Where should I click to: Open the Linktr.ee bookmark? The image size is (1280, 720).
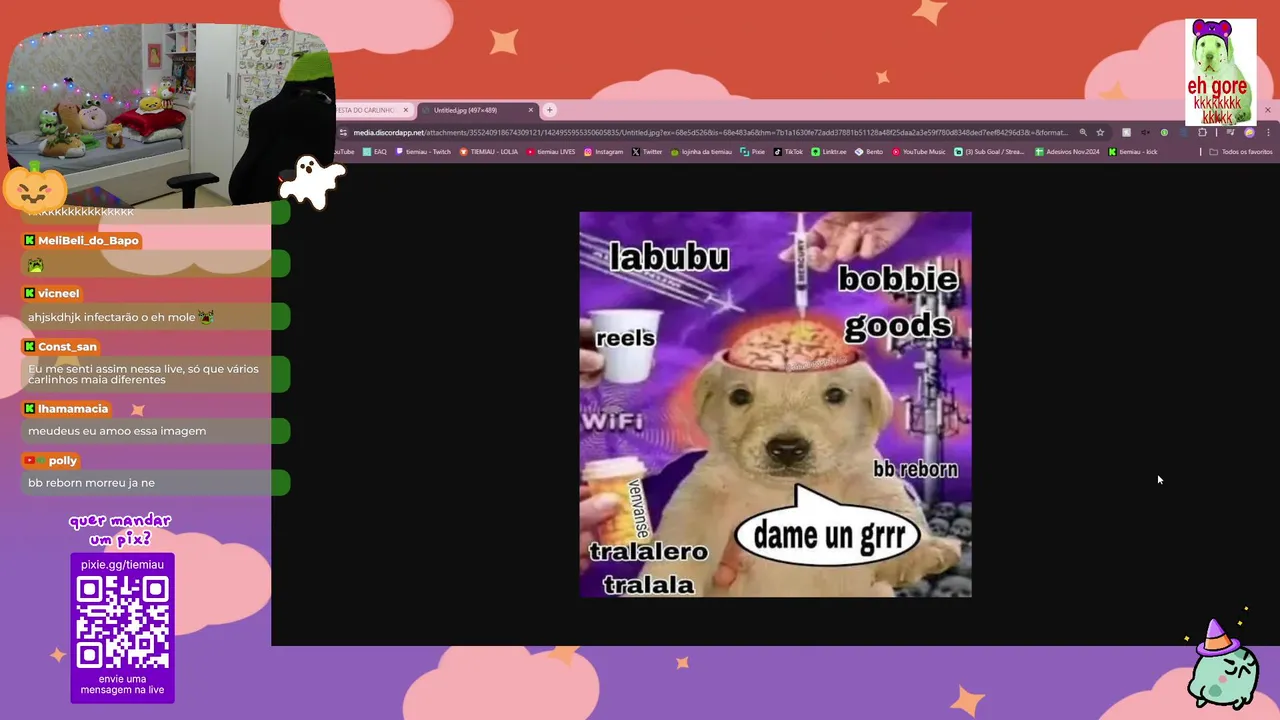(x=829, y=152)
